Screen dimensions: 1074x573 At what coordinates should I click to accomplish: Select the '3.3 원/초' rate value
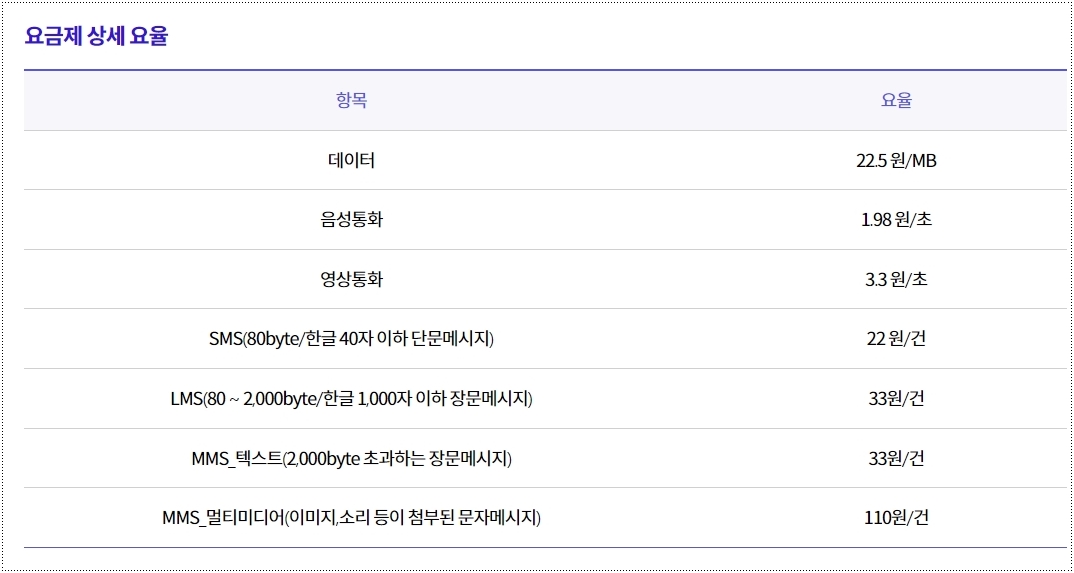pos(896,280)
